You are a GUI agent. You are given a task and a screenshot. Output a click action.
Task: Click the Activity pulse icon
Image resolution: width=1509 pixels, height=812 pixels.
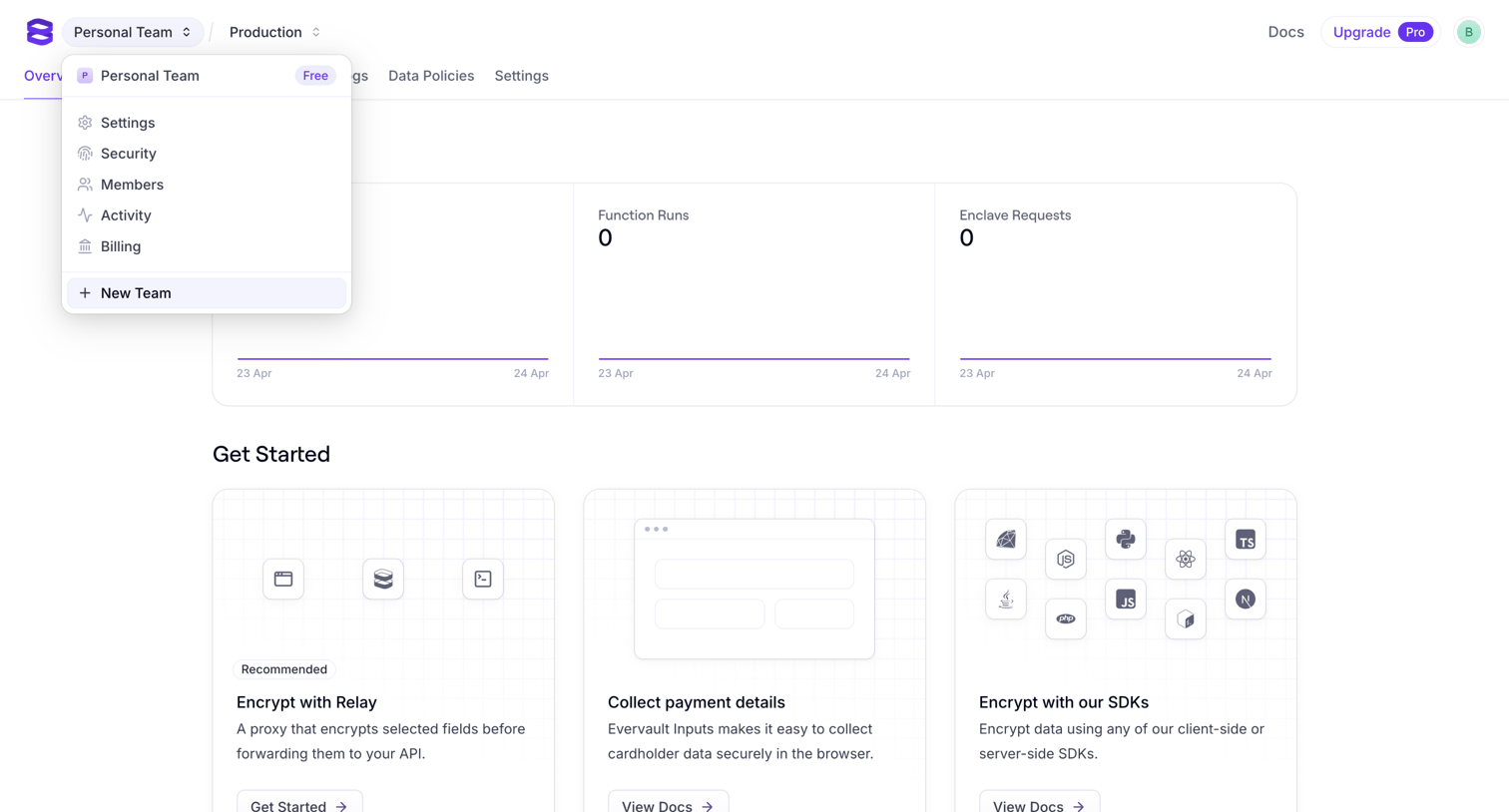coord(85,215)
